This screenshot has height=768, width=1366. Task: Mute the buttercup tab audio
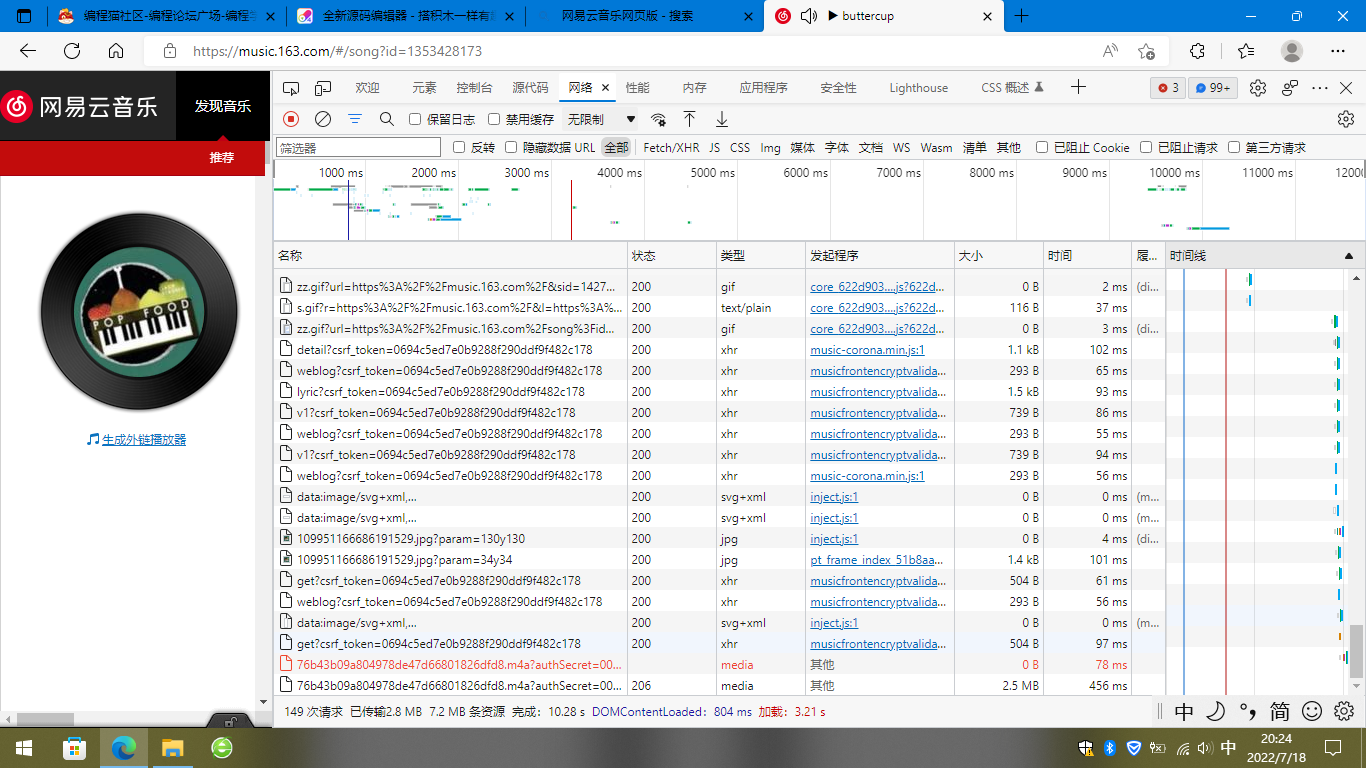coord(808,16)
